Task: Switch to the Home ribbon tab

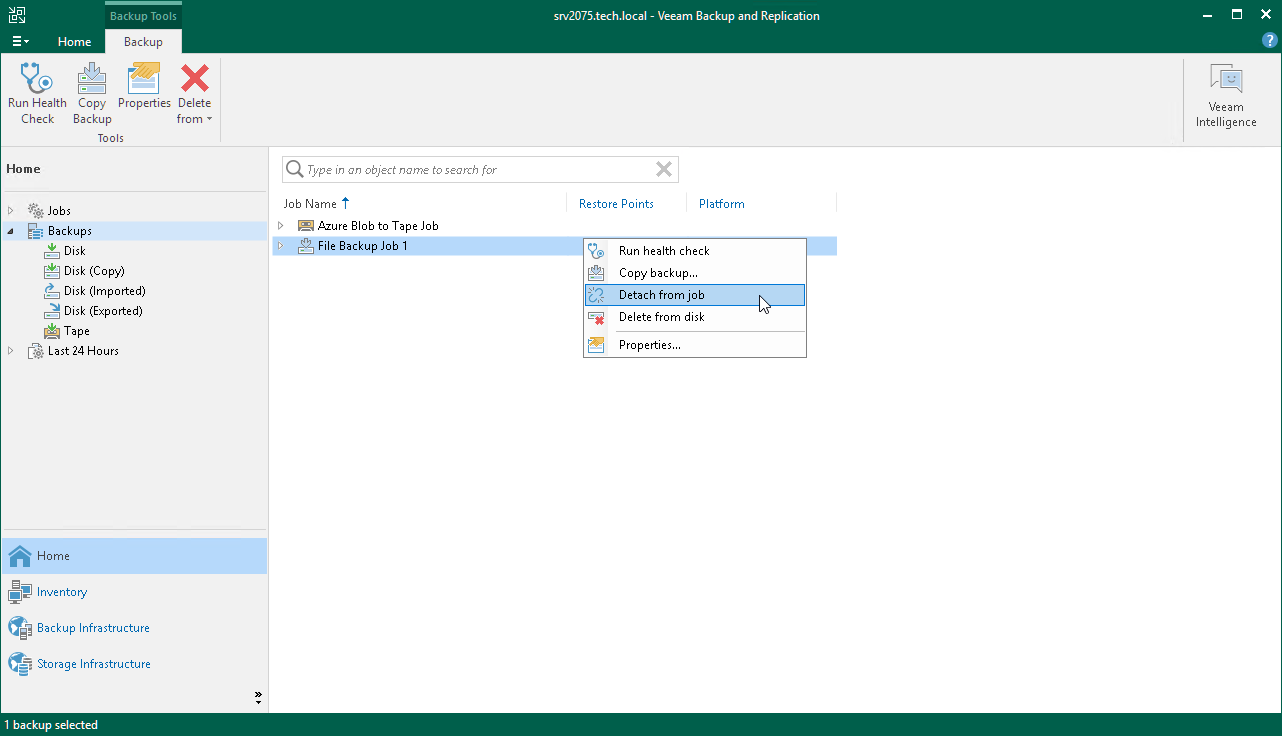Action: click(75, 42)
